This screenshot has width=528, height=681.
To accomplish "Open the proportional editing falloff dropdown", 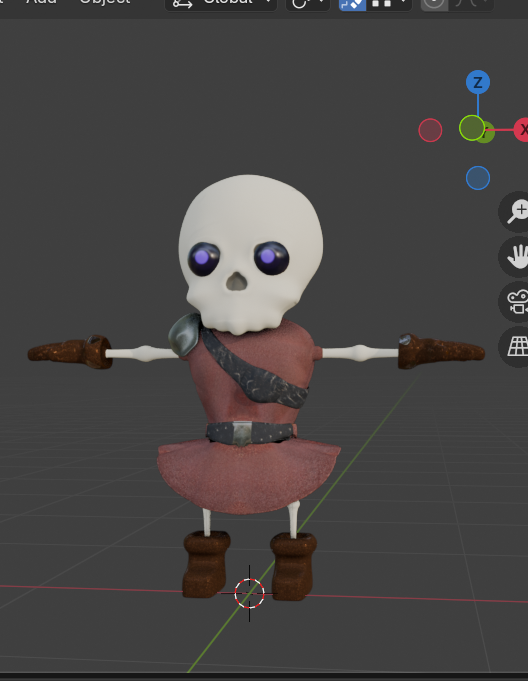I will pyautogui.click(x=471, y=3).
